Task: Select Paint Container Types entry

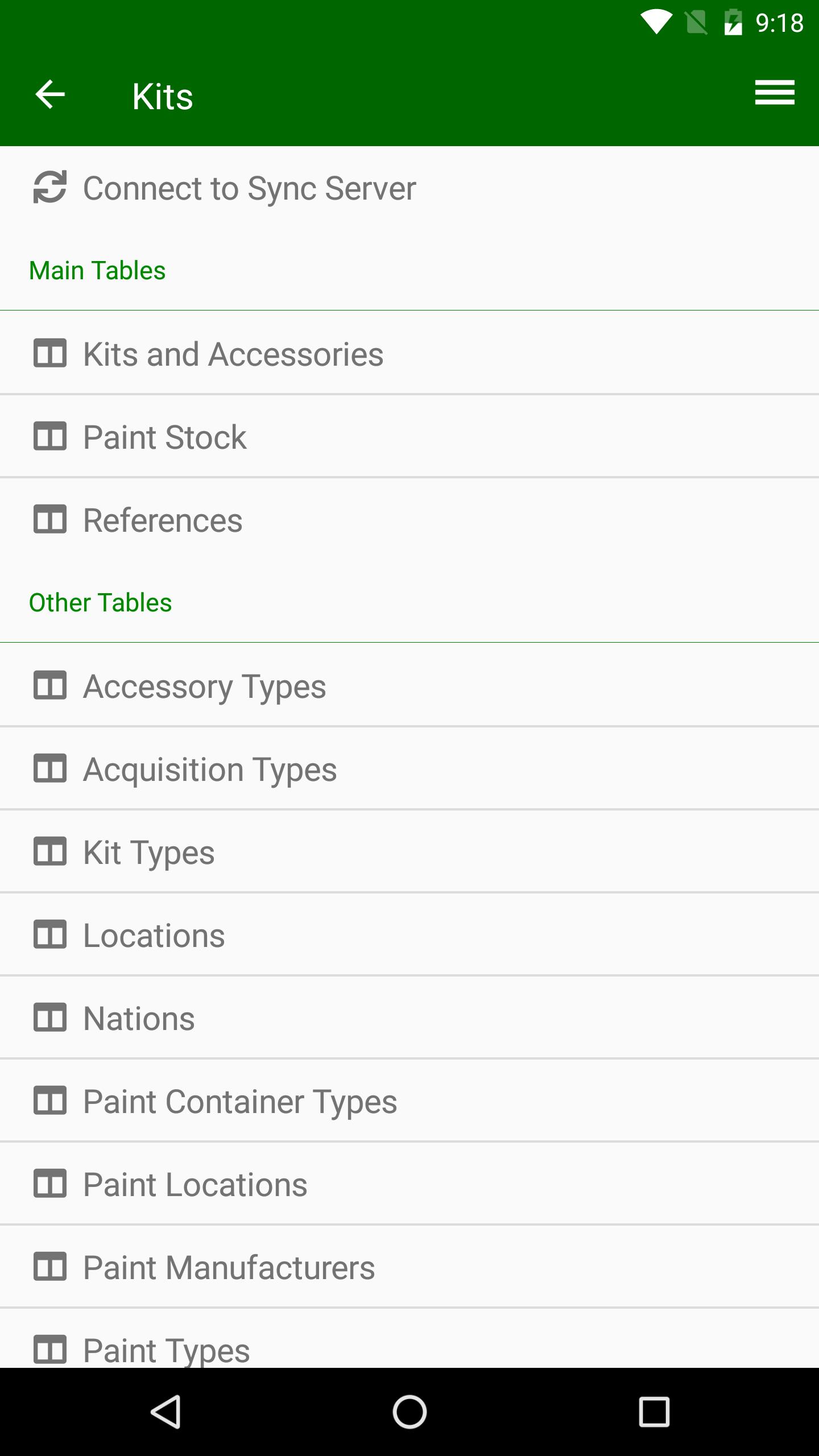Action: click(x=409, y=1100)
